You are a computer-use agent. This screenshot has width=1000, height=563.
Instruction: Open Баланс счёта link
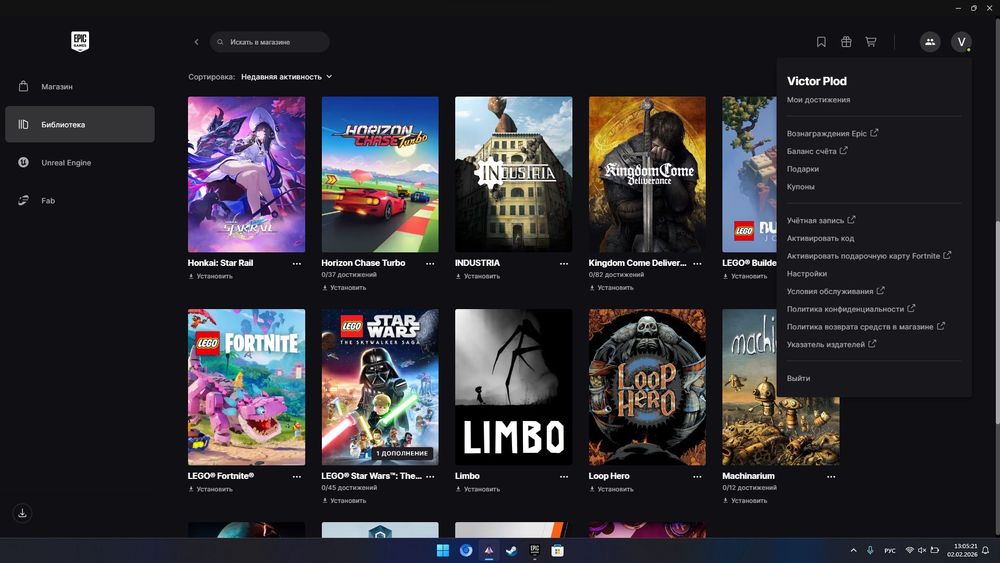(x=817, y=151)
